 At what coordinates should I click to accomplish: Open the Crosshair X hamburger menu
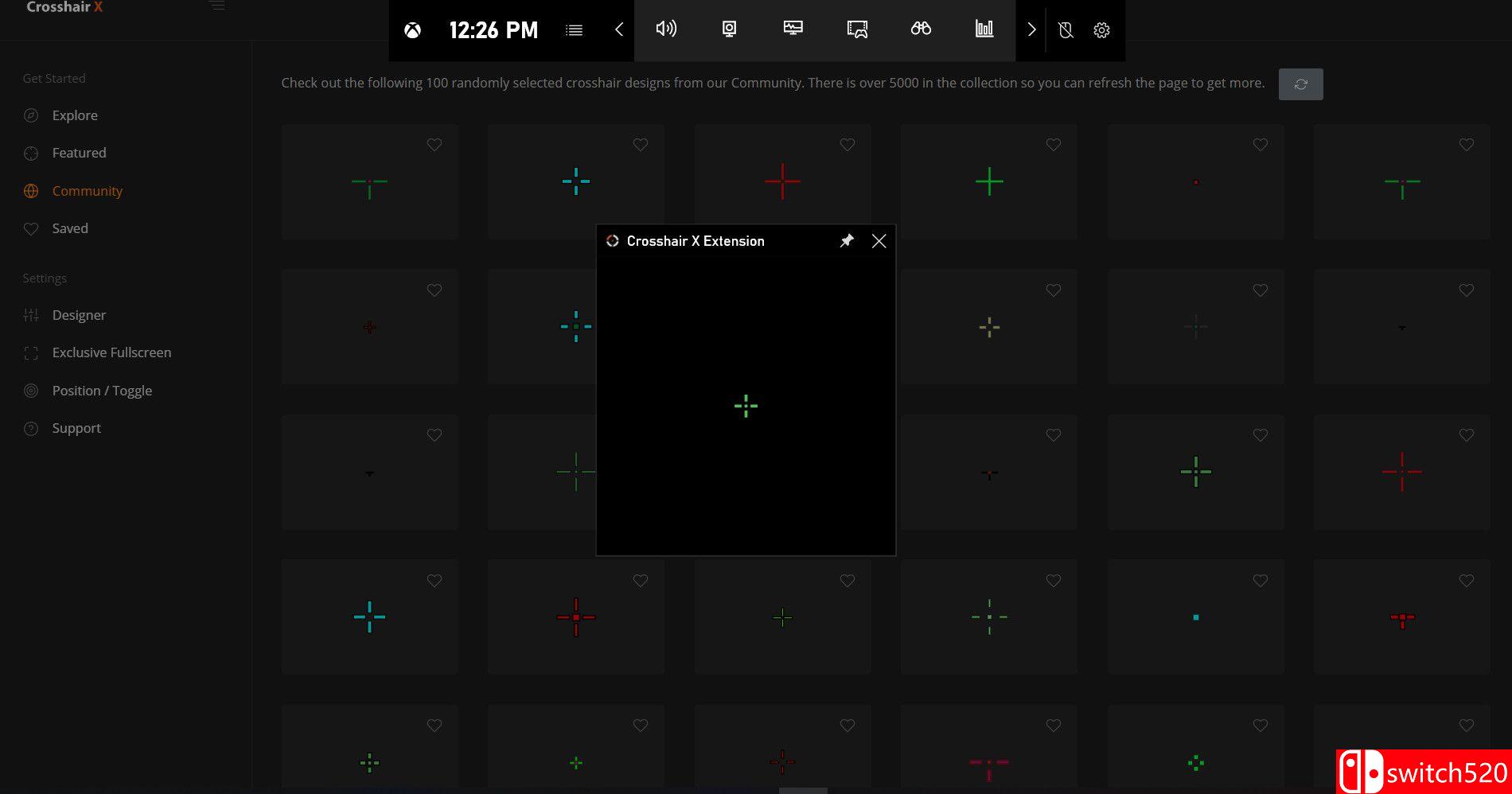coord(216,5)
